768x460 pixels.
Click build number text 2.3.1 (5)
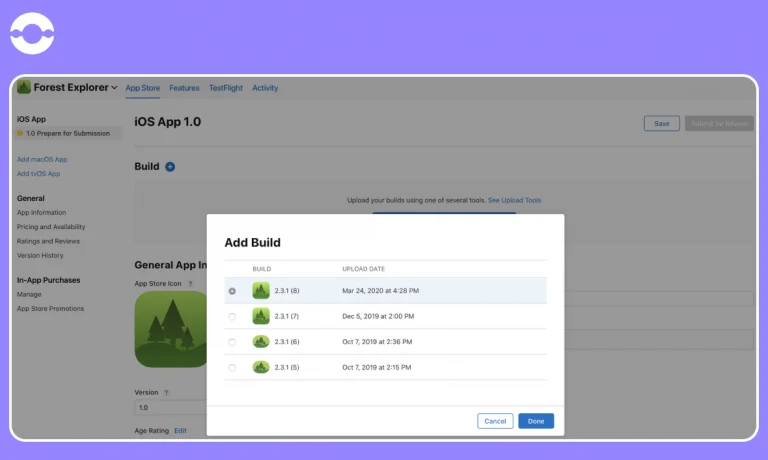pos(287,367)
